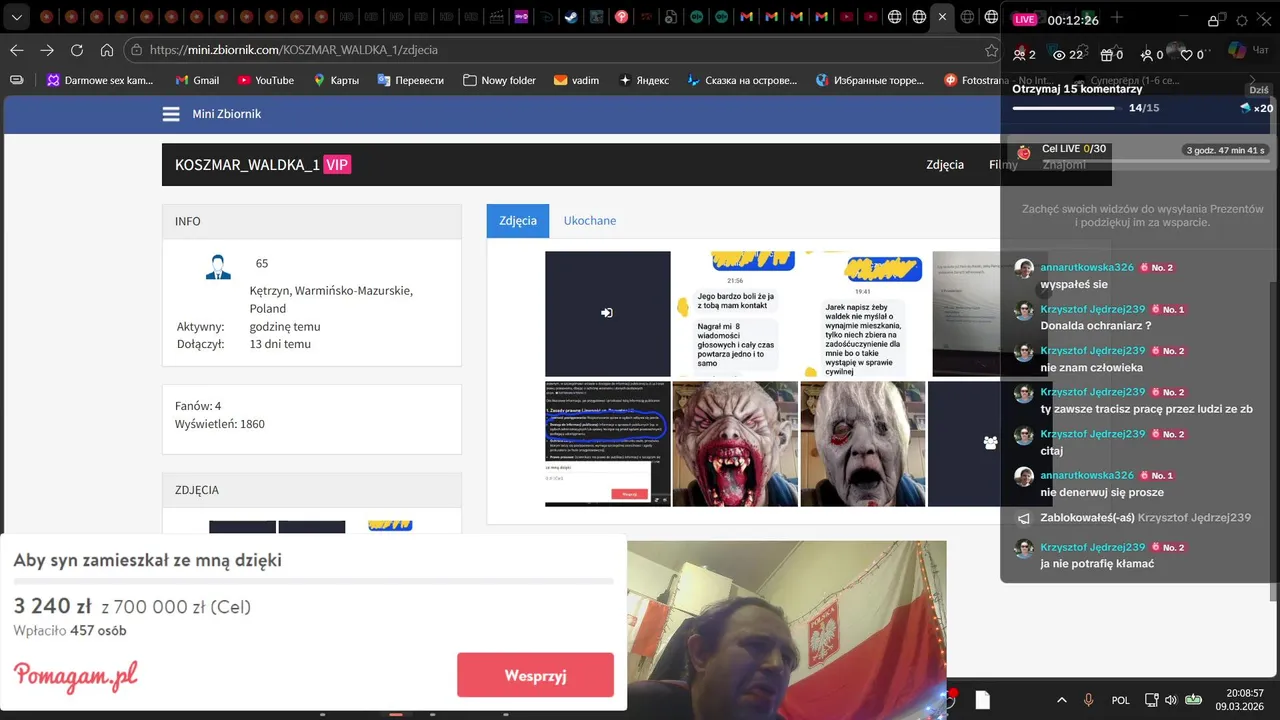Viewport: 1280px width, 720px height.
Task: Click the Cel LIVE goal progress bar
Action: tap(1156, 161)
